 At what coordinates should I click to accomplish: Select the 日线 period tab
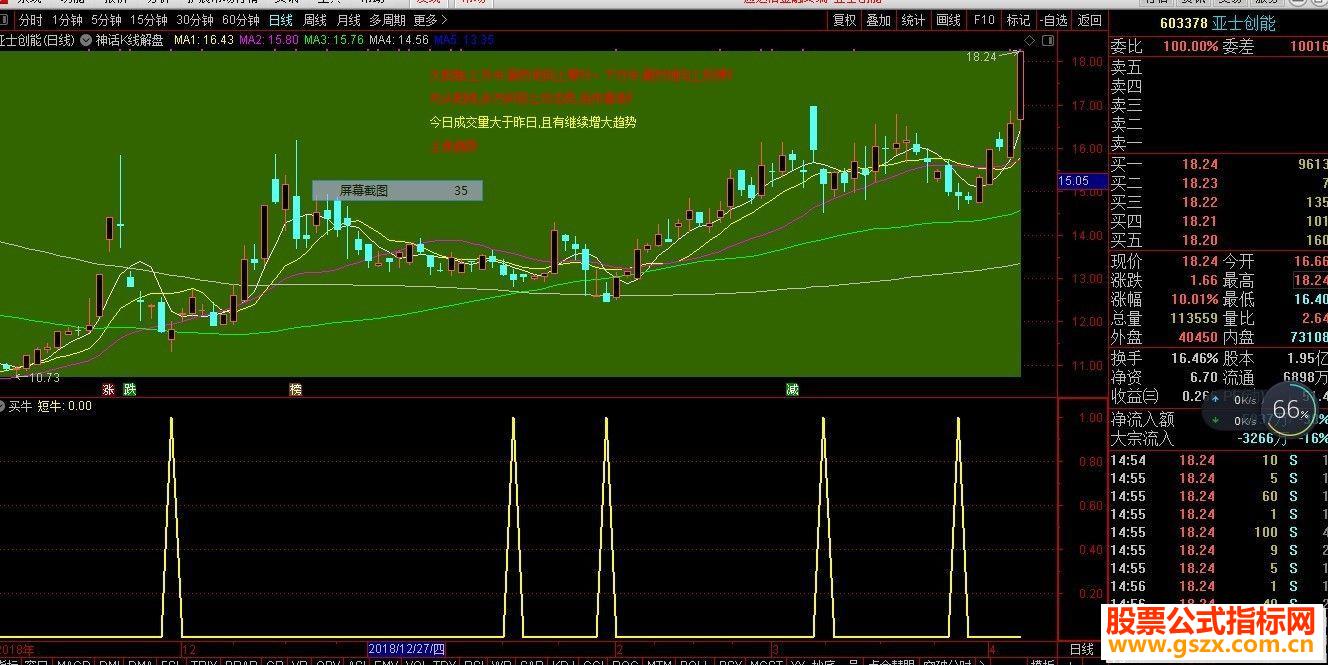coord(281,20)
